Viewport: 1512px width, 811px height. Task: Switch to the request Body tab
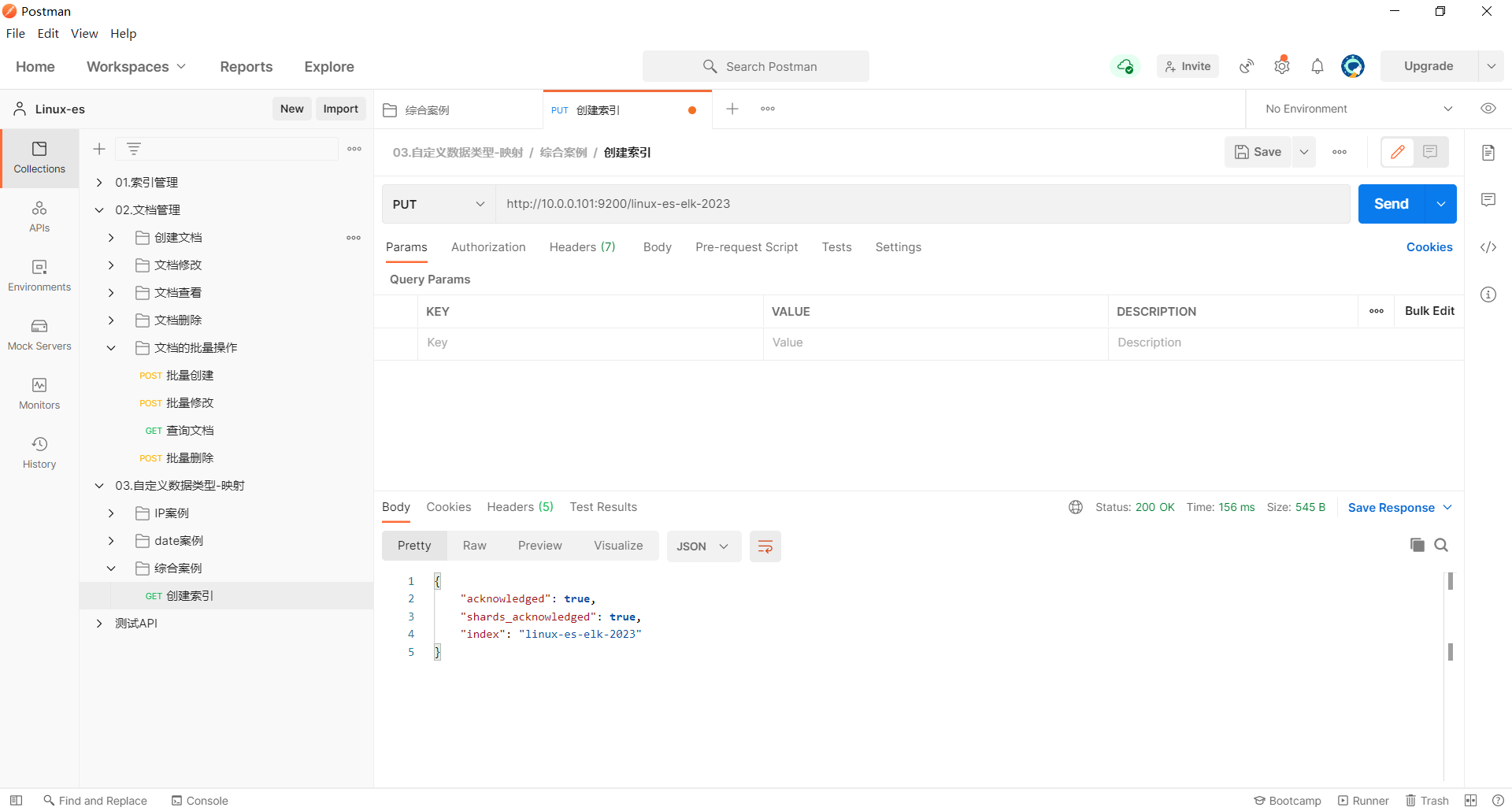657,247
